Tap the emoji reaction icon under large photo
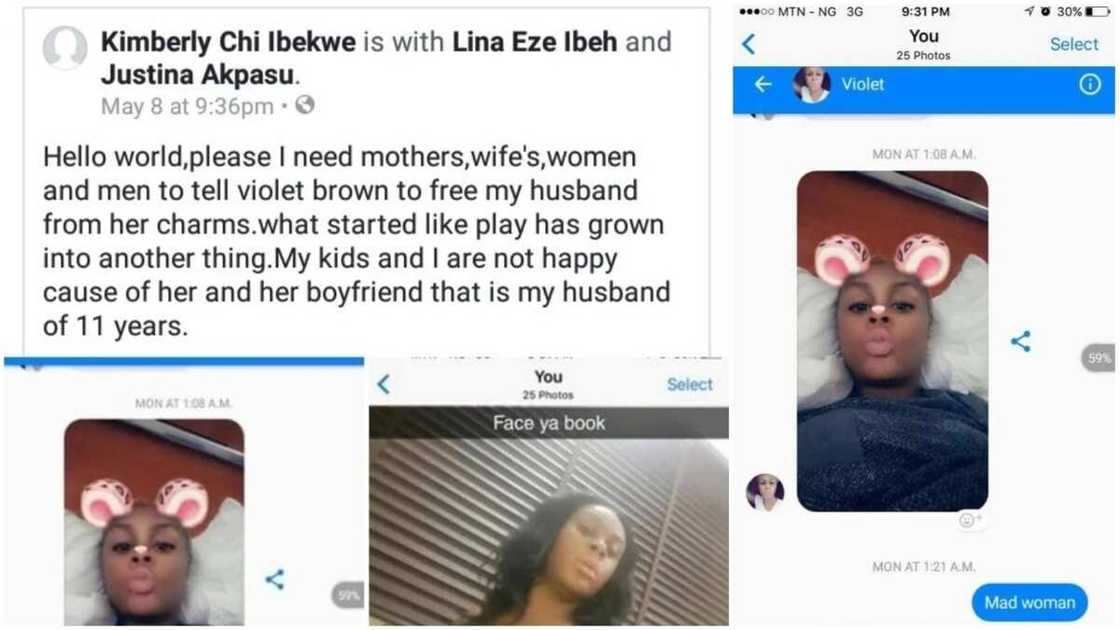 click(x=969, y=520)
